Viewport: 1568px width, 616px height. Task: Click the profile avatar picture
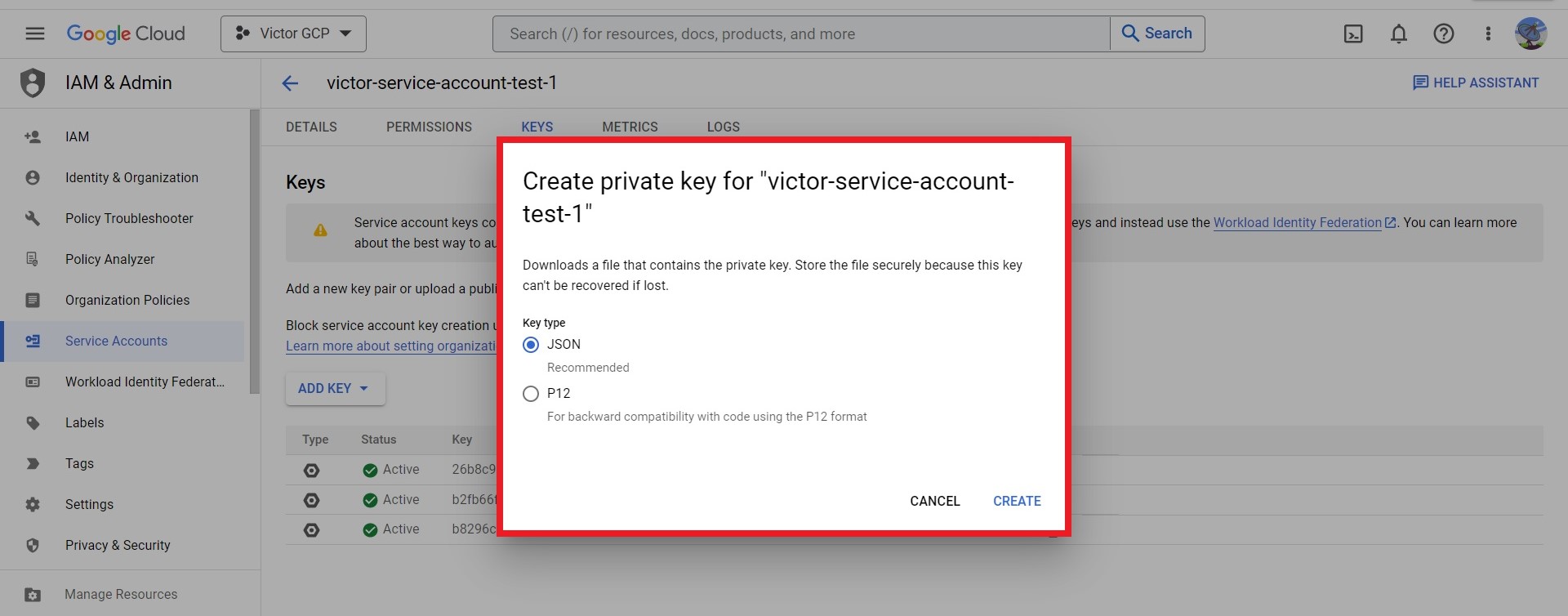pos(1531,33)
